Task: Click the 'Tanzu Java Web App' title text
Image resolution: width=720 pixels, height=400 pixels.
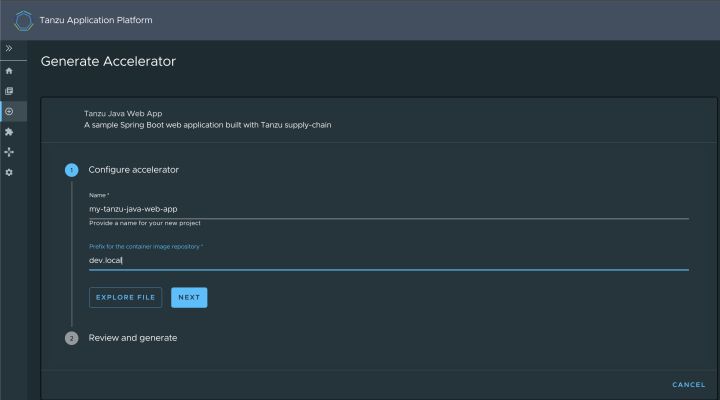Action: point(123,113)
